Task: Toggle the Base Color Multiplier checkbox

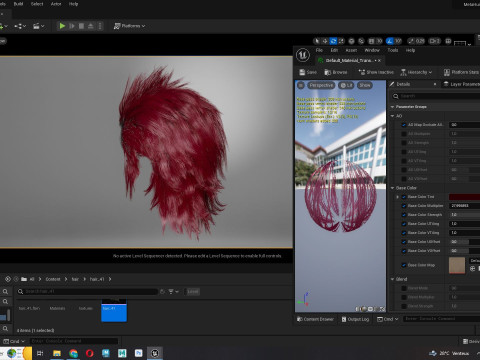Action: click(x=404, y=206)
